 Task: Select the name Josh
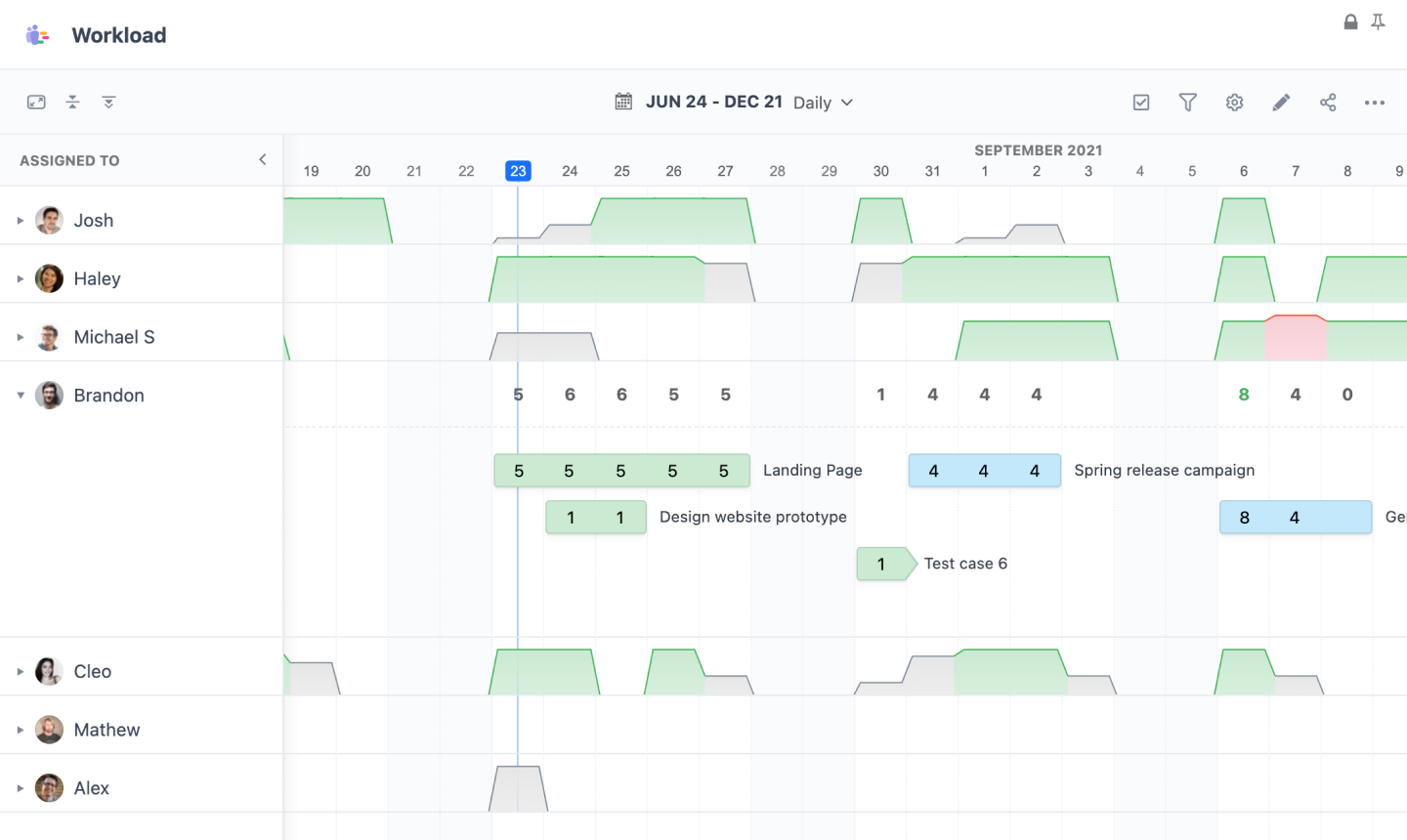click(94, 221)
